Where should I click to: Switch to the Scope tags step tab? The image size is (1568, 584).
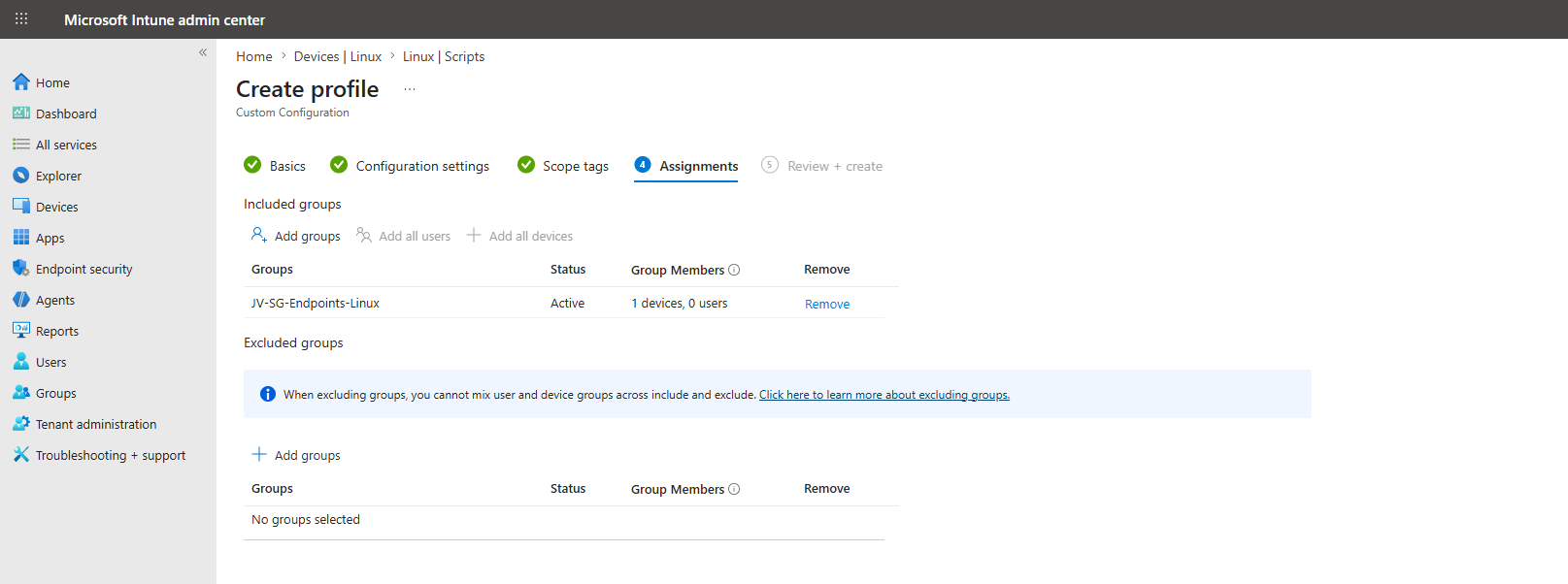click(563, 166)
